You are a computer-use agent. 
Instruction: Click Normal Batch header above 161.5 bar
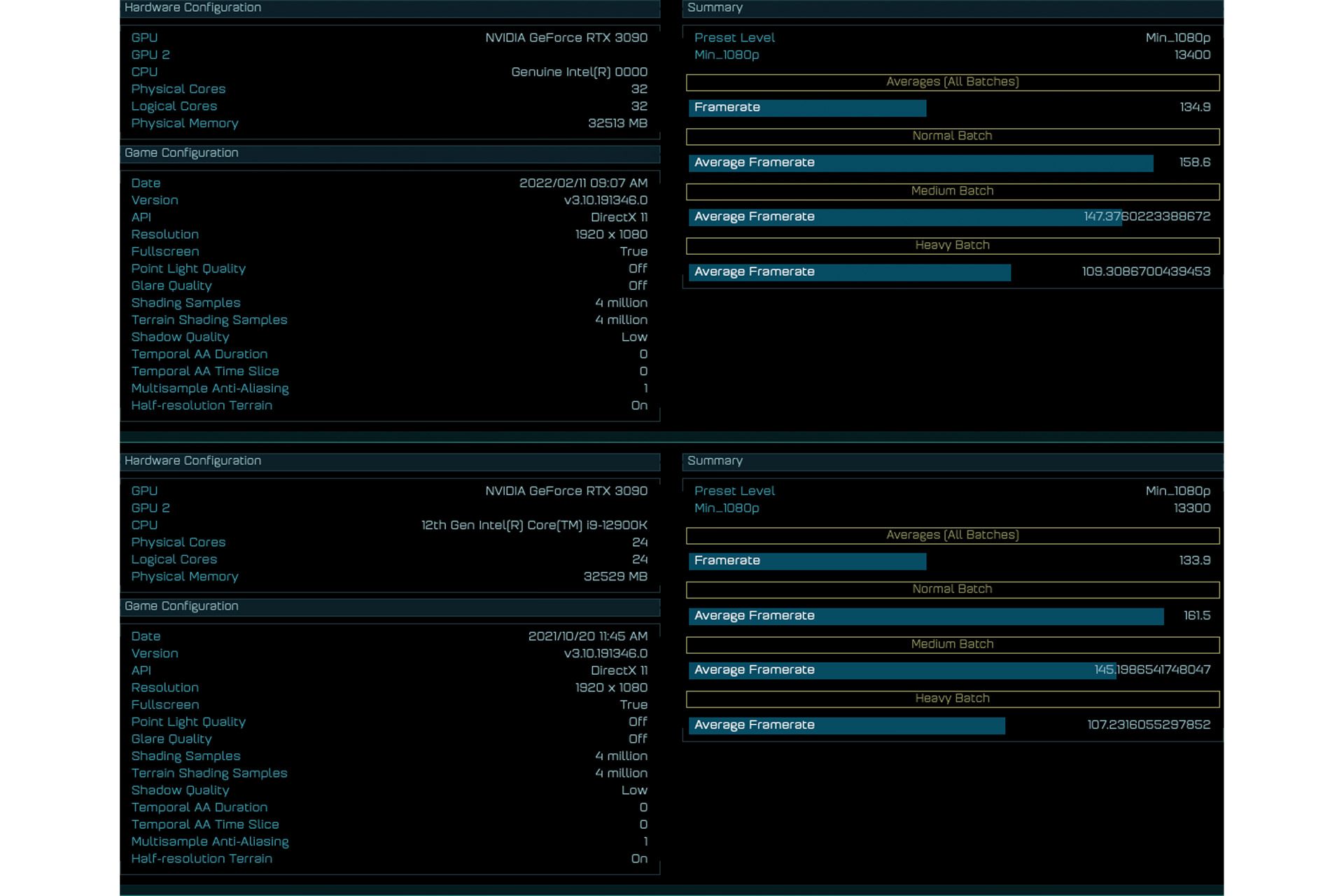click(952, 589)
